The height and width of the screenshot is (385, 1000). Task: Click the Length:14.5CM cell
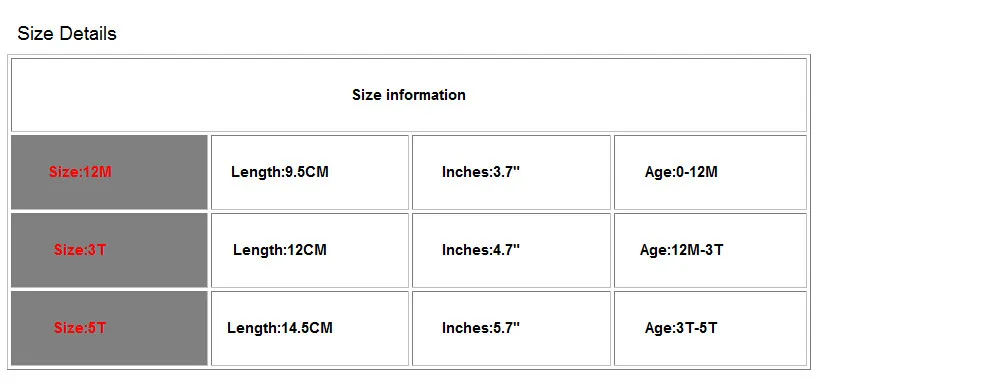310,328
